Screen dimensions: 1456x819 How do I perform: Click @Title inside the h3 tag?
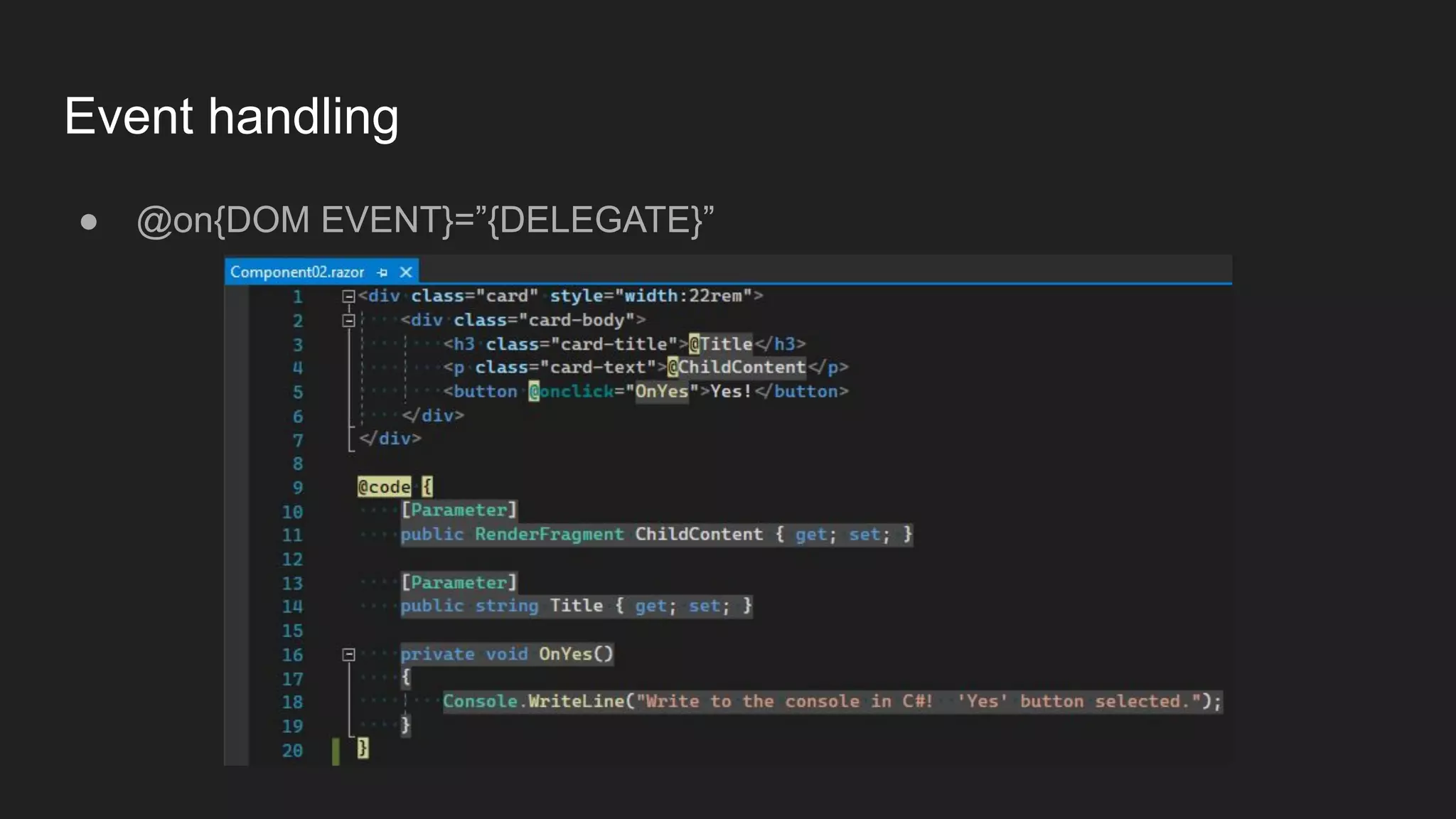pos(720,344)
